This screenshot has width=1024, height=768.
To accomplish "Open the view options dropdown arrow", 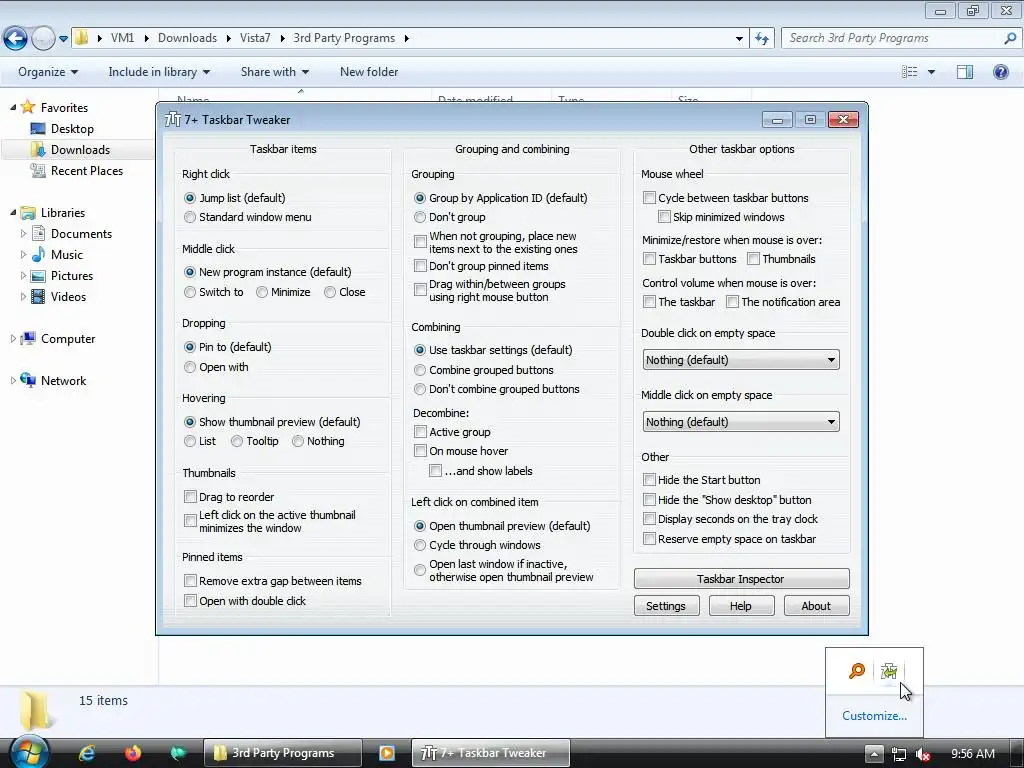I will (931, 72).
